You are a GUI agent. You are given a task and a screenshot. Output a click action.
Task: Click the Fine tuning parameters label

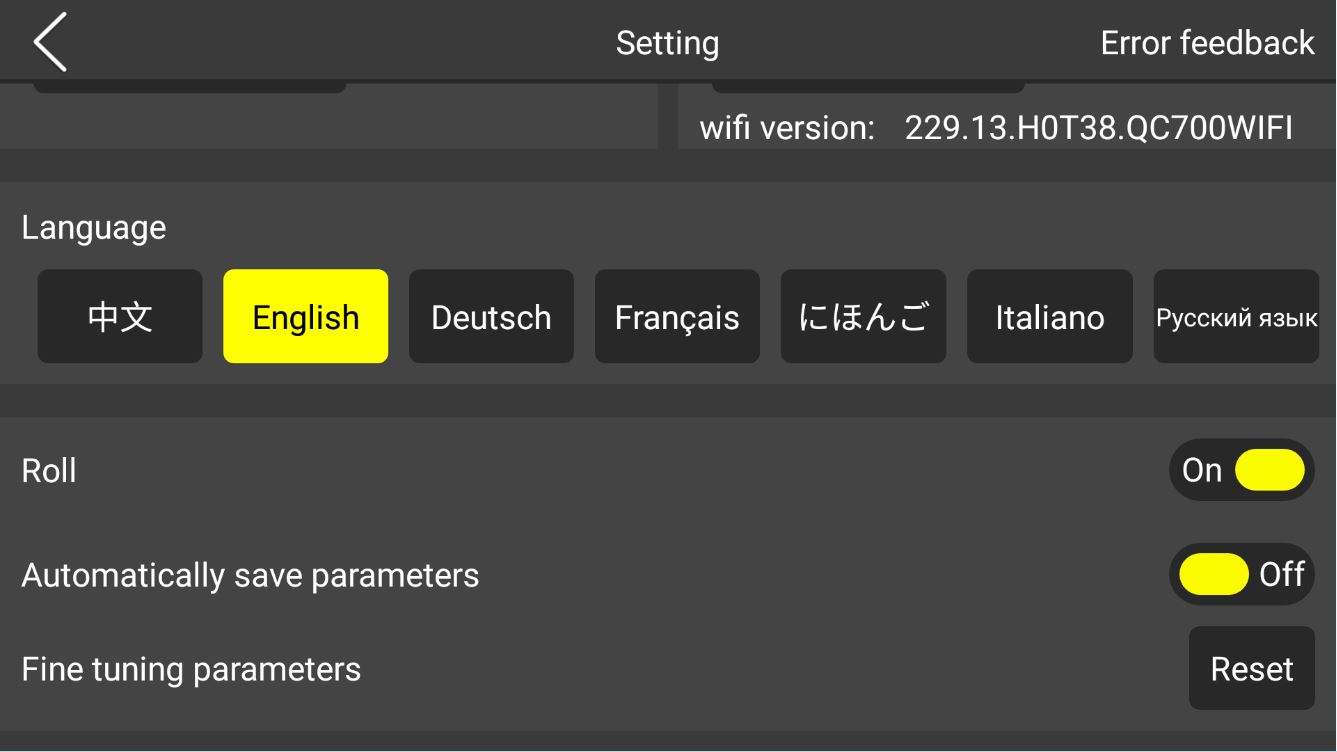click(191, 669)
